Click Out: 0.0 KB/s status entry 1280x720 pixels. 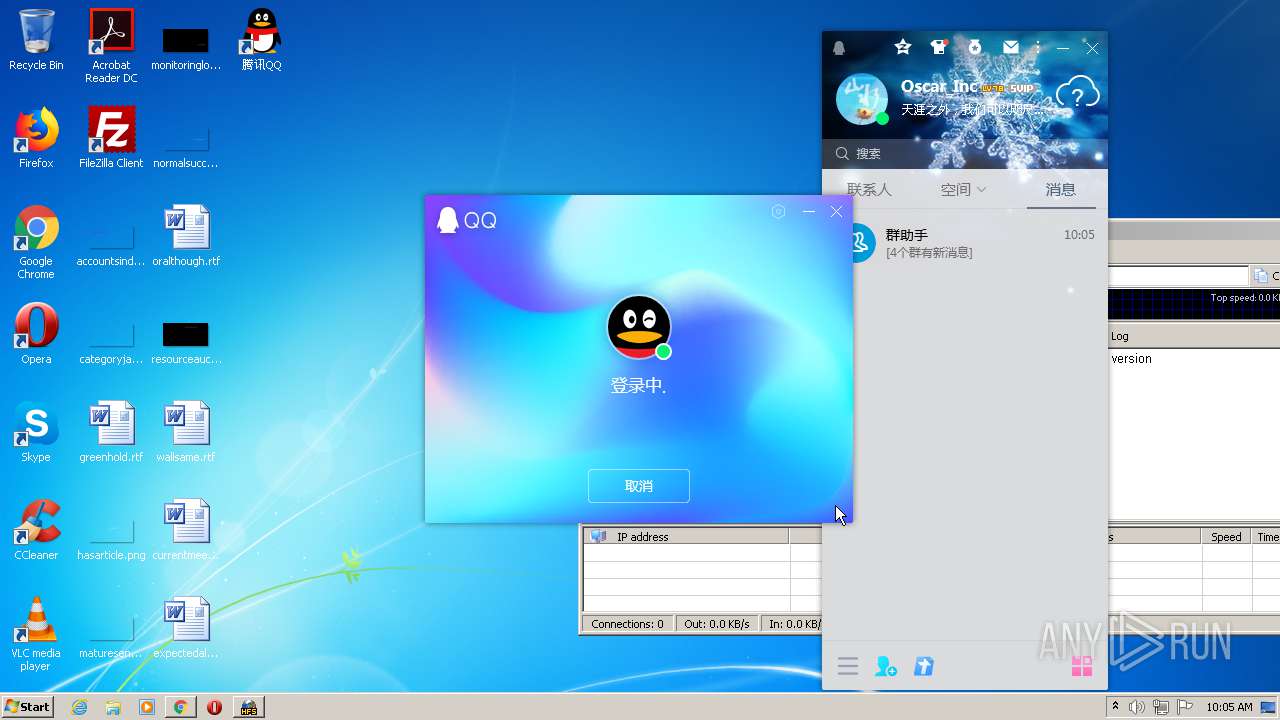click(x=717, y=624)
